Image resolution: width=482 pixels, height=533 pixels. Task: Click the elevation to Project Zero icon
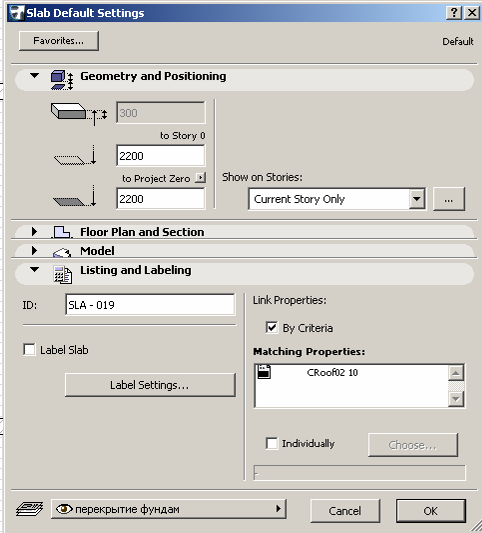pyautogui.click(x=75, y=196)
